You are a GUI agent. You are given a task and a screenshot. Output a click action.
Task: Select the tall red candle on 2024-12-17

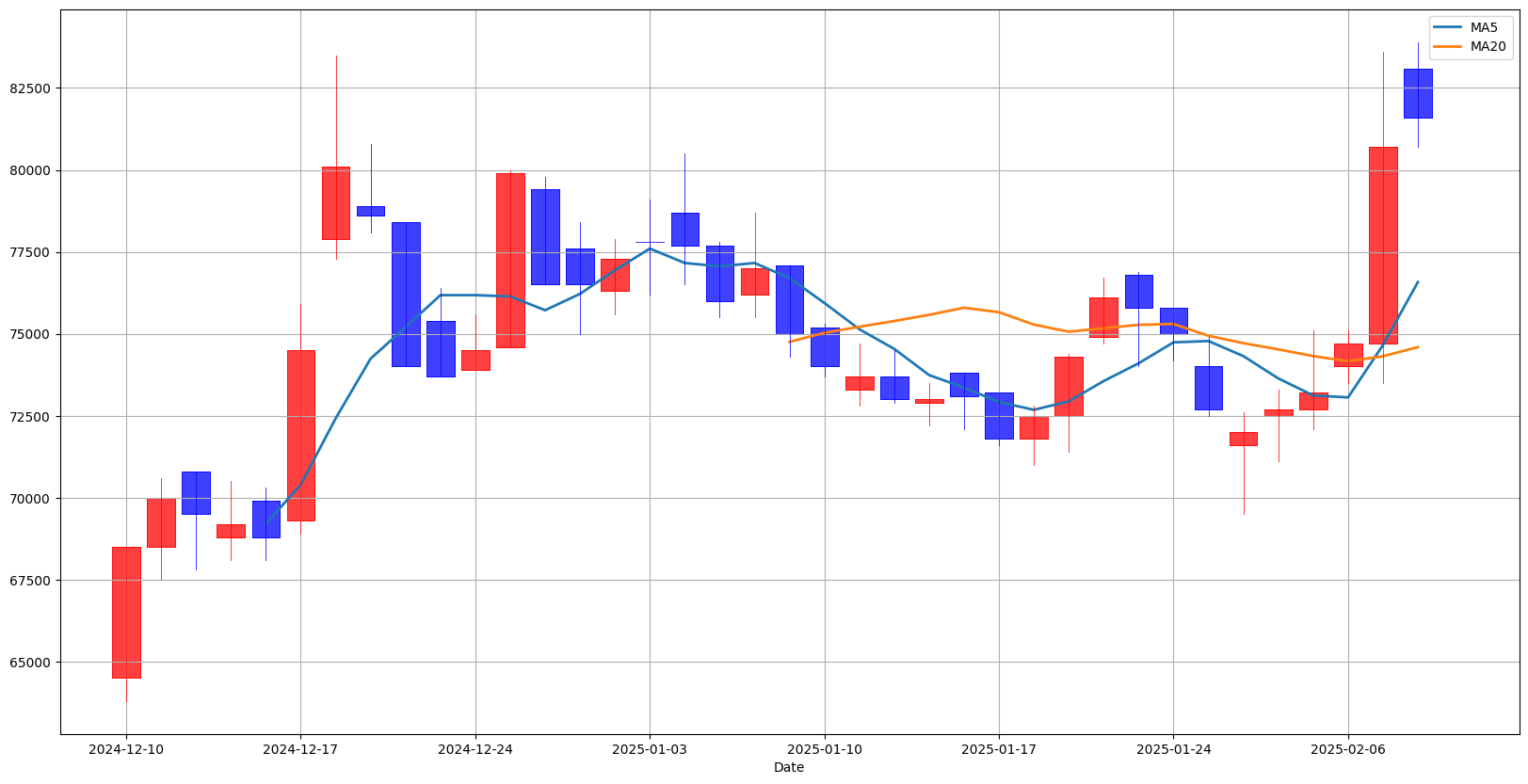[300, 435]
